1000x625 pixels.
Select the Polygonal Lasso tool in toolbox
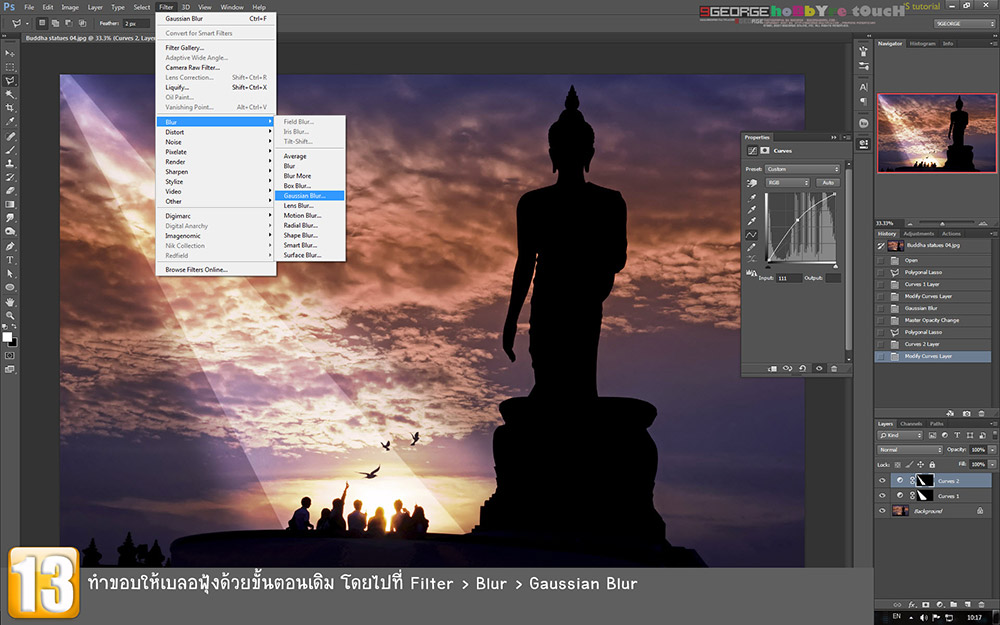point(10,80)
